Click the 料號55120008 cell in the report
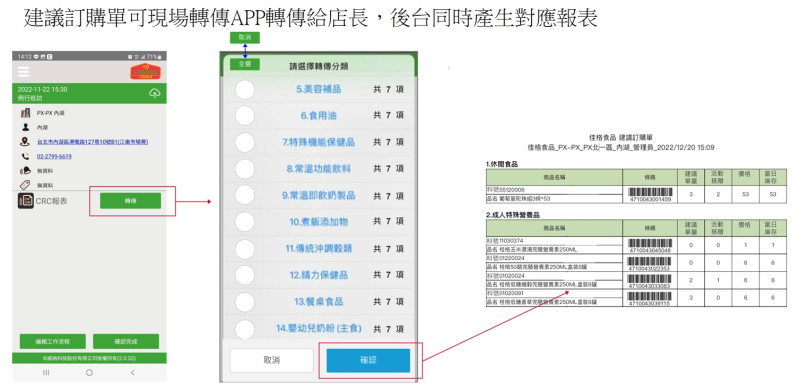 [x=554, y=190]
